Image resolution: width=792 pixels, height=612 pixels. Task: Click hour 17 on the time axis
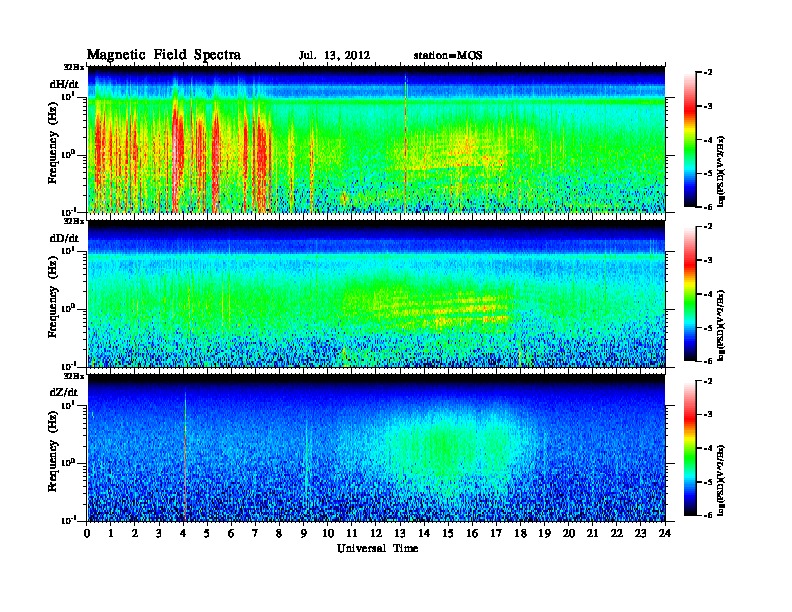click(x=496, y=534)
